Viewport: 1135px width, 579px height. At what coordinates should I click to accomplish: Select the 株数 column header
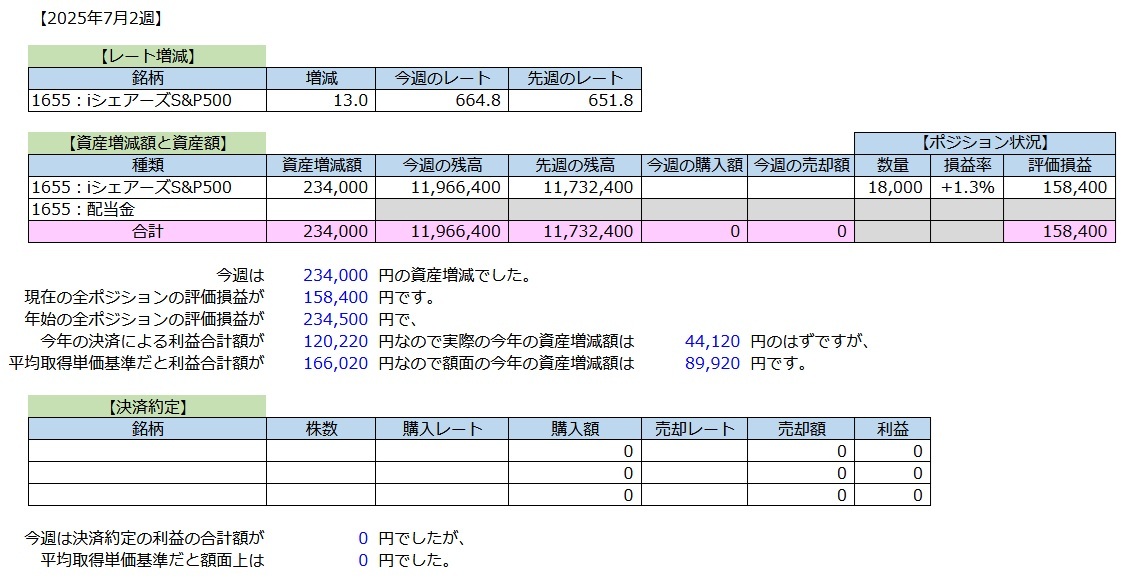[x=321, y=429]
